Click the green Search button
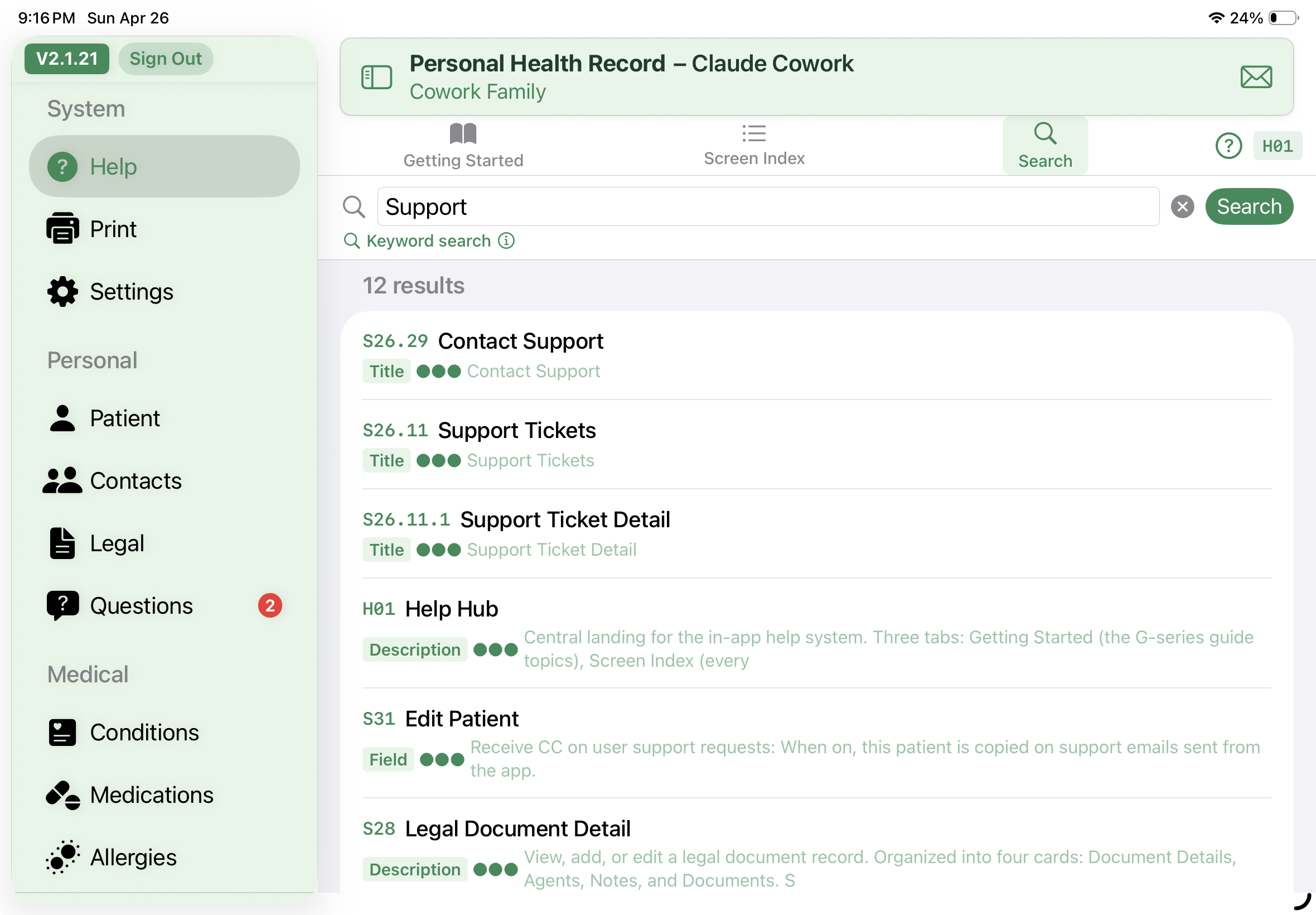 click(x=1249, y=206)
